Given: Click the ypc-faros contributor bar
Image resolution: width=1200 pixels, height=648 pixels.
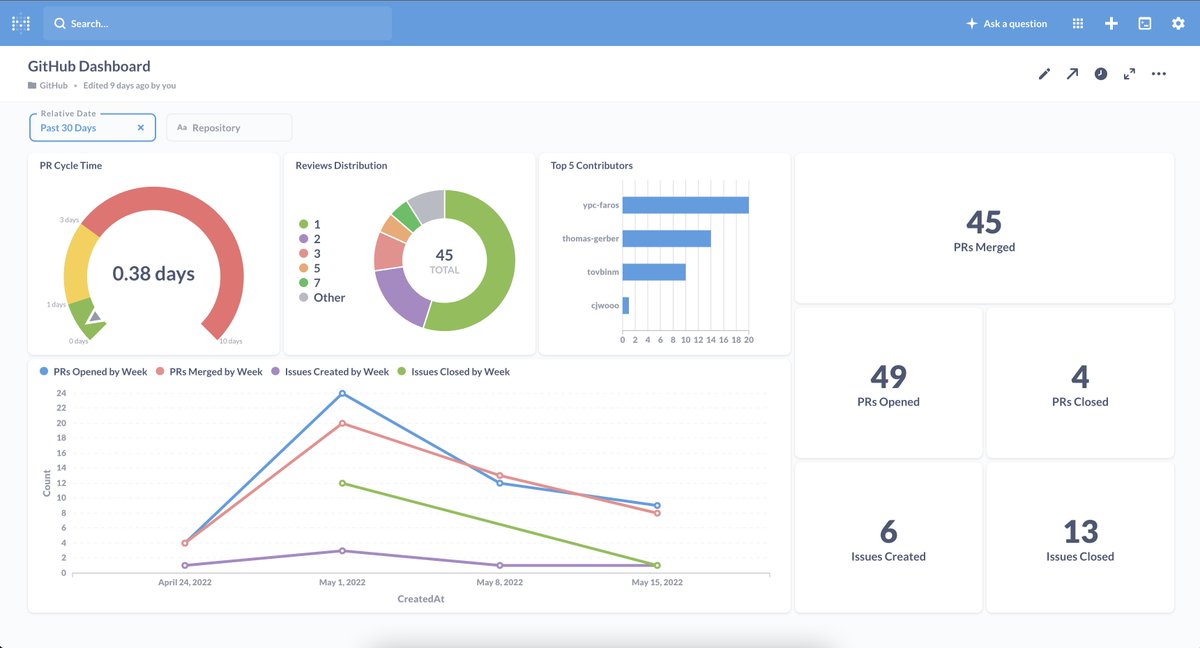Looking at the screenshot, I should (x=685, y=205).
